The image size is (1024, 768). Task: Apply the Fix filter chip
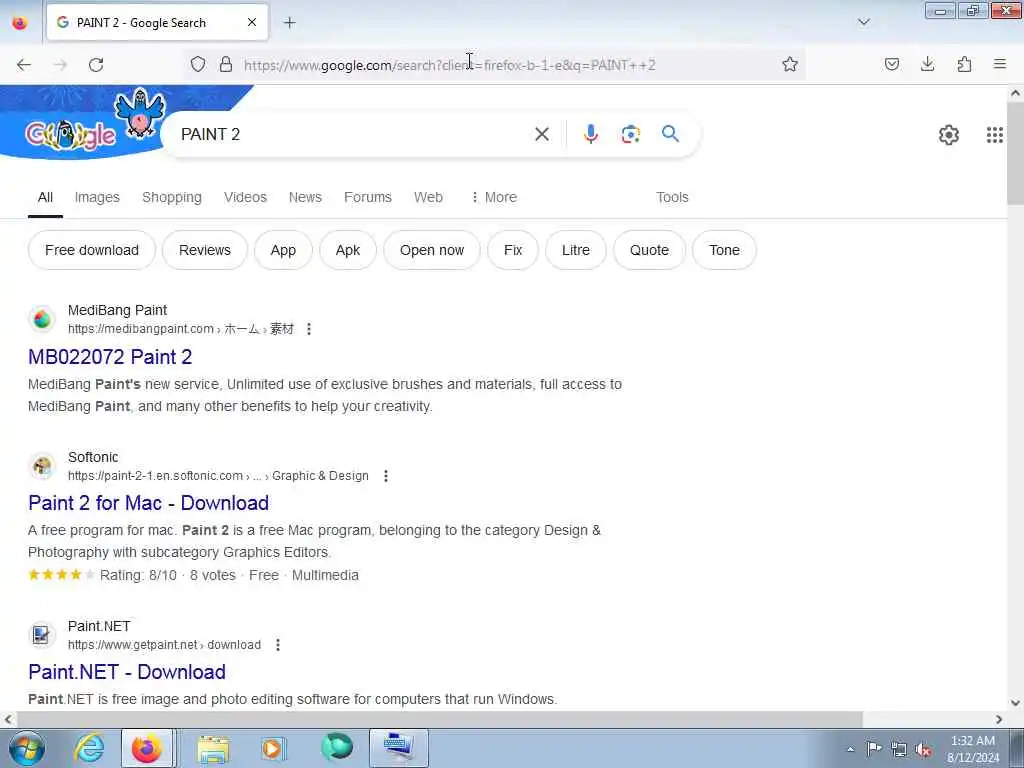513,250
